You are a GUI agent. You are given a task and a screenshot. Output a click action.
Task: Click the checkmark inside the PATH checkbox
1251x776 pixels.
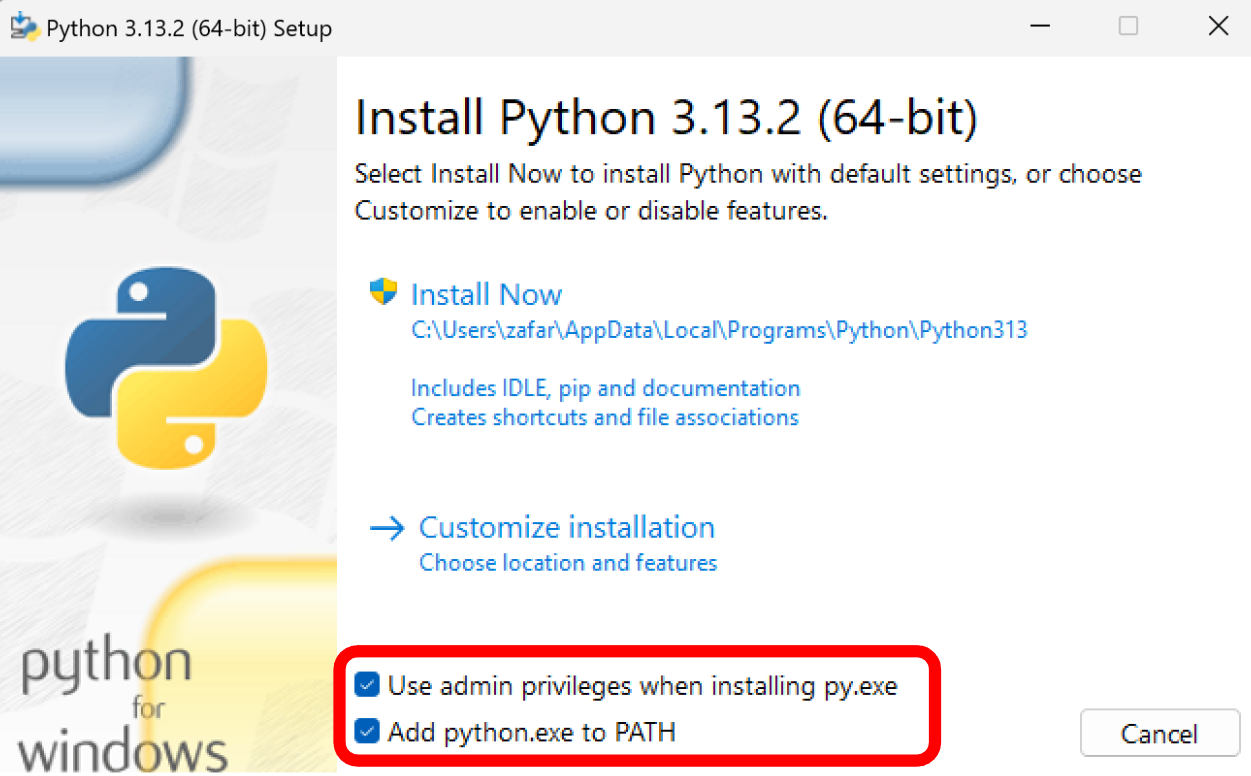click(x=367, y=732)
